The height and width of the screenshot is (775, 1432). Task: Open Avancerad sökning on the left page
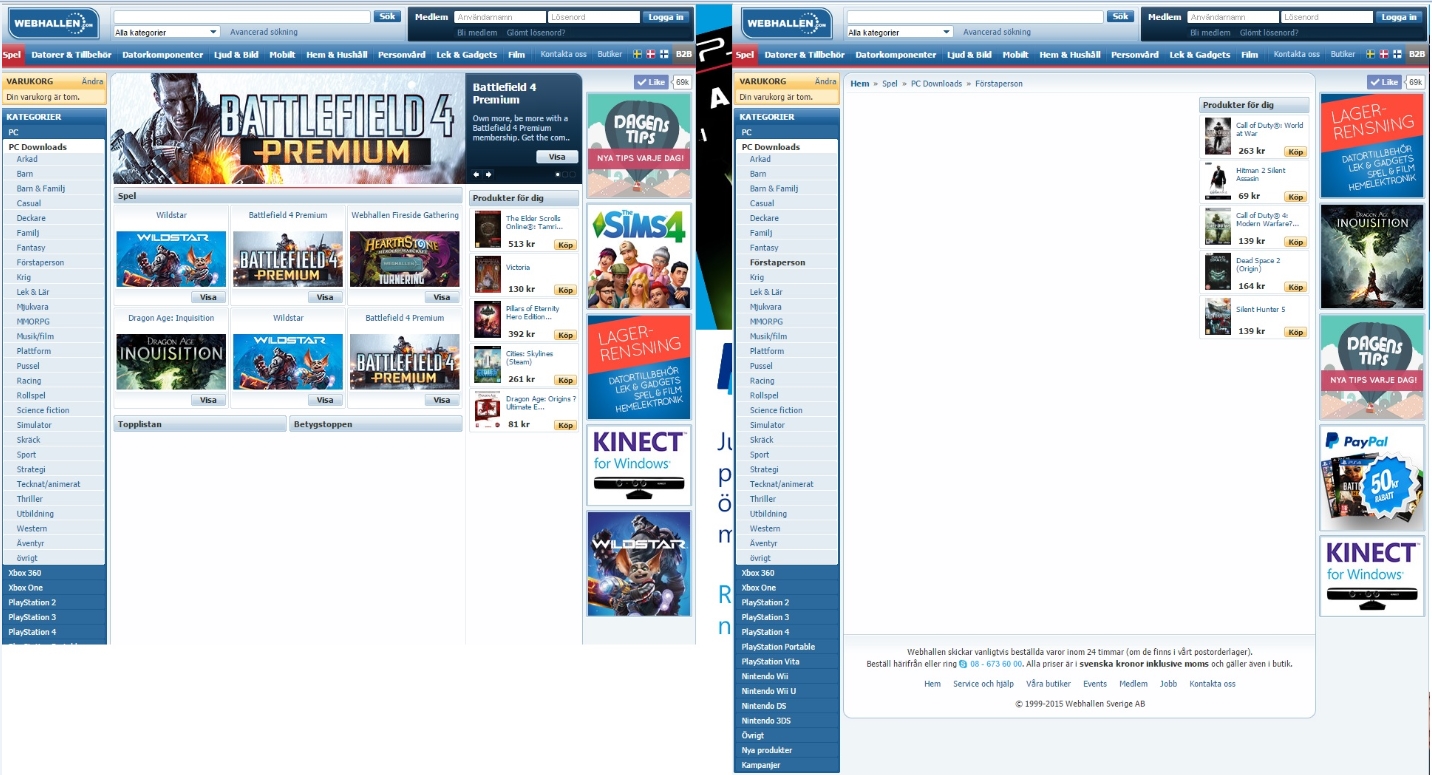click(264, 32)
